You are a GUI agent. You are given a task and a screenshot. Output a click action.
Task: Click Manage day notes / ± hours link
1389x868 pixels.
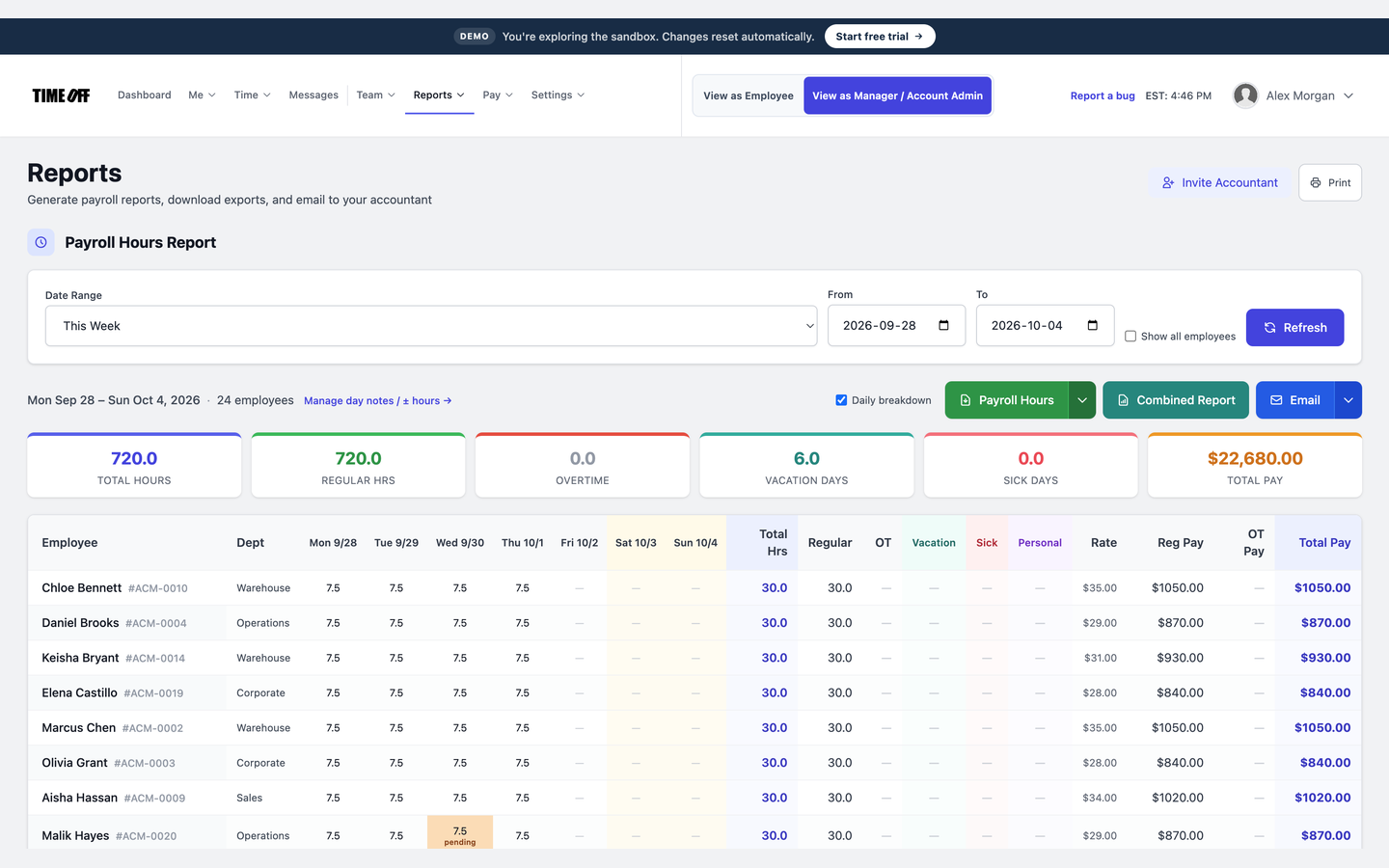point(378,401)
